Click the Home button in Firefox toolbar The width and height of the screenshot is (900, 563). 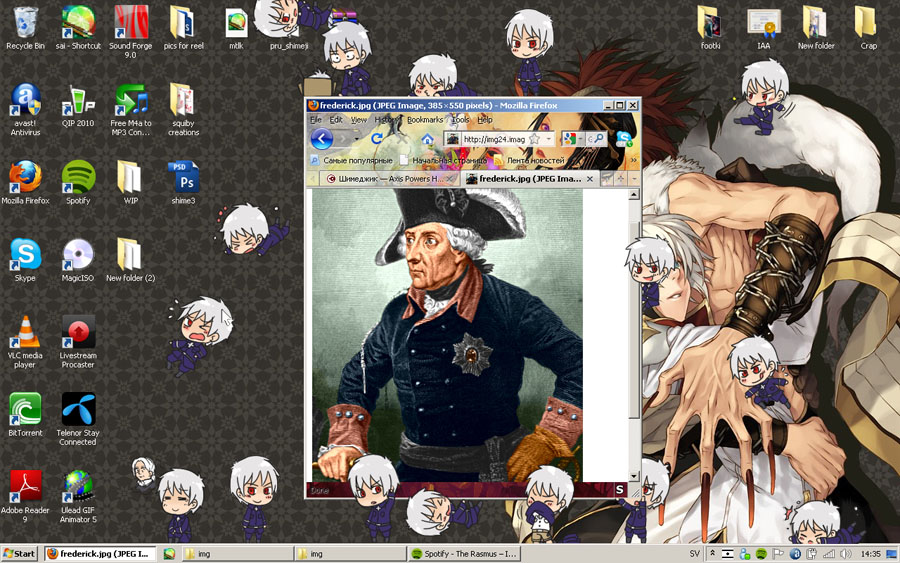[x=427, y=139]
